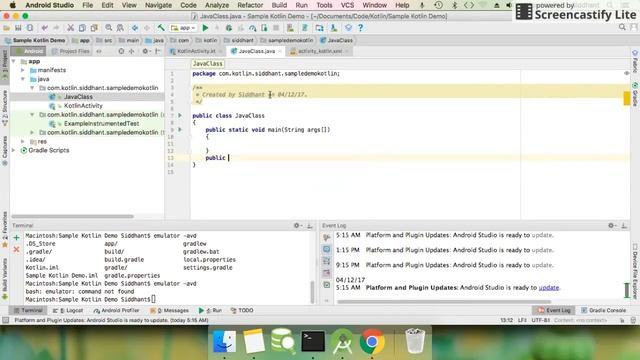640x360 pixels.
Task: Toggle the Build Variants side tool window
Action: tap(5, 279)
